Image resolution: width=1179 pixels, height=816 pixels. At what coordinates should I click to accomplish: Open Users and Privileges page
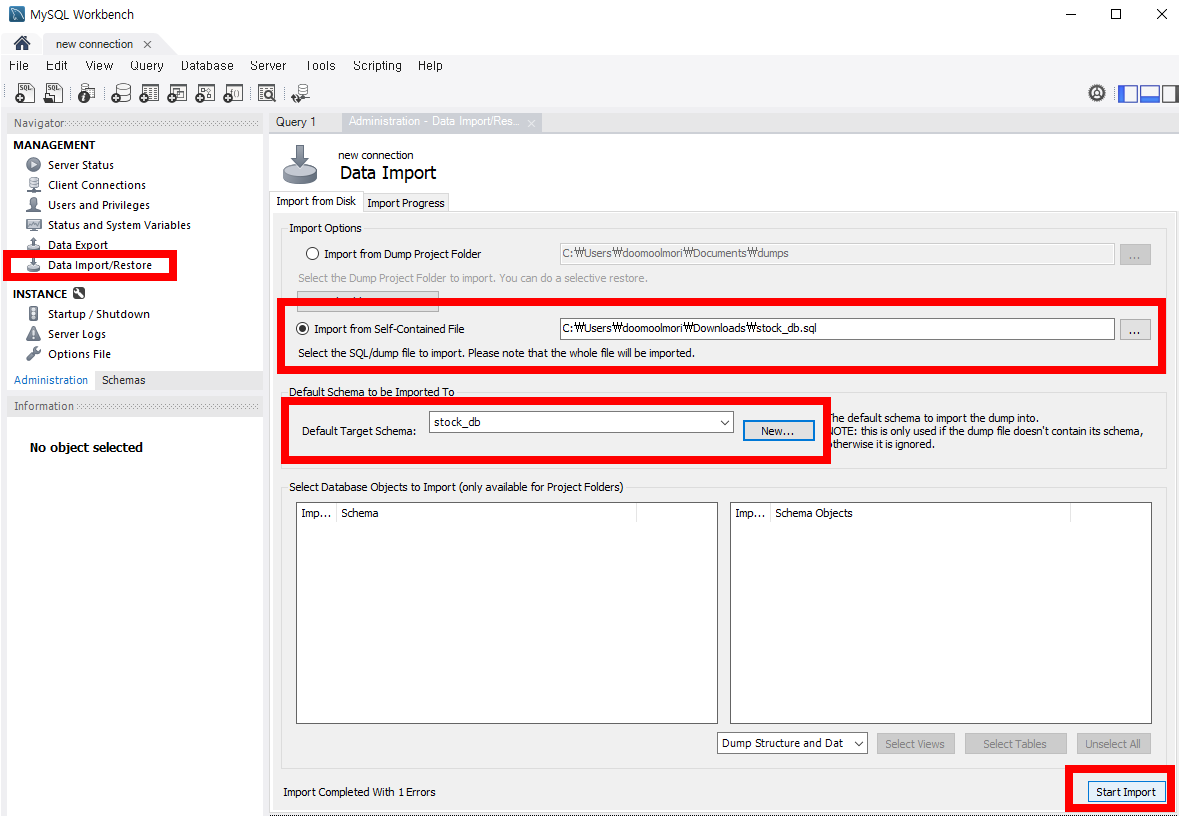99,205
